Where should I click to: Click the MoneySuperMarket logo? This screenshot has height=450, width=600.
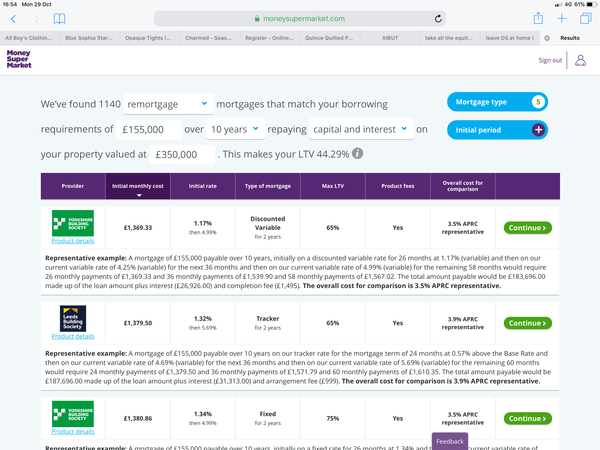pyautogui.click(x=19, y=59)
